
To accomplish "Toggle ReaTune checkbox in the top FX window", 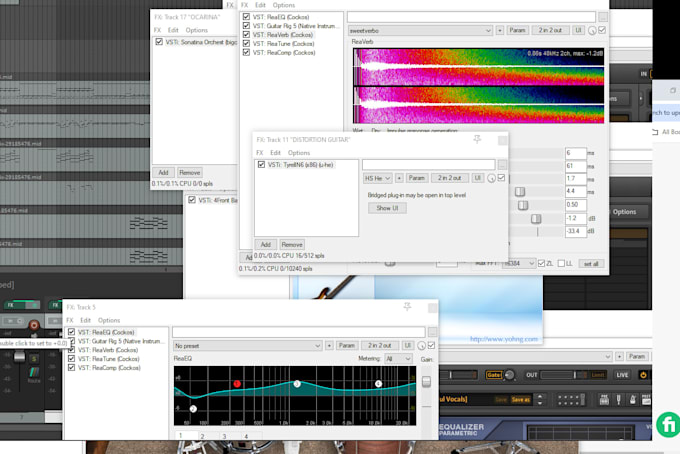I will pyautogui.click(x=246, y=43).
